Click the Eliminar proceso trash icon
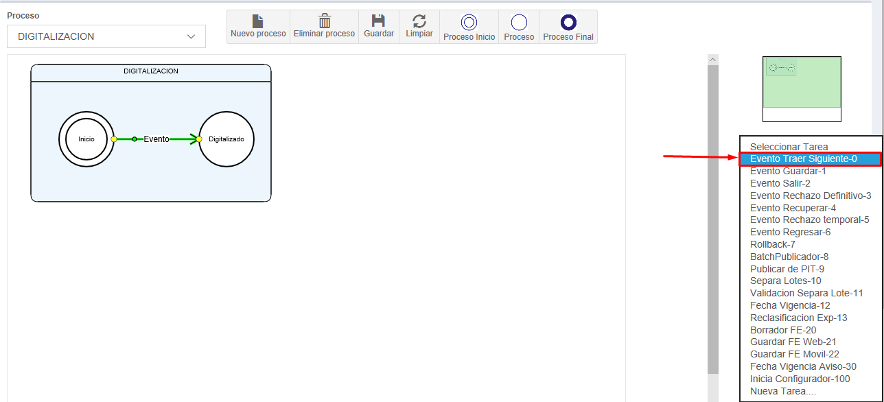The height and width of the screenshot is (402, 884). [x=324, y=21]
